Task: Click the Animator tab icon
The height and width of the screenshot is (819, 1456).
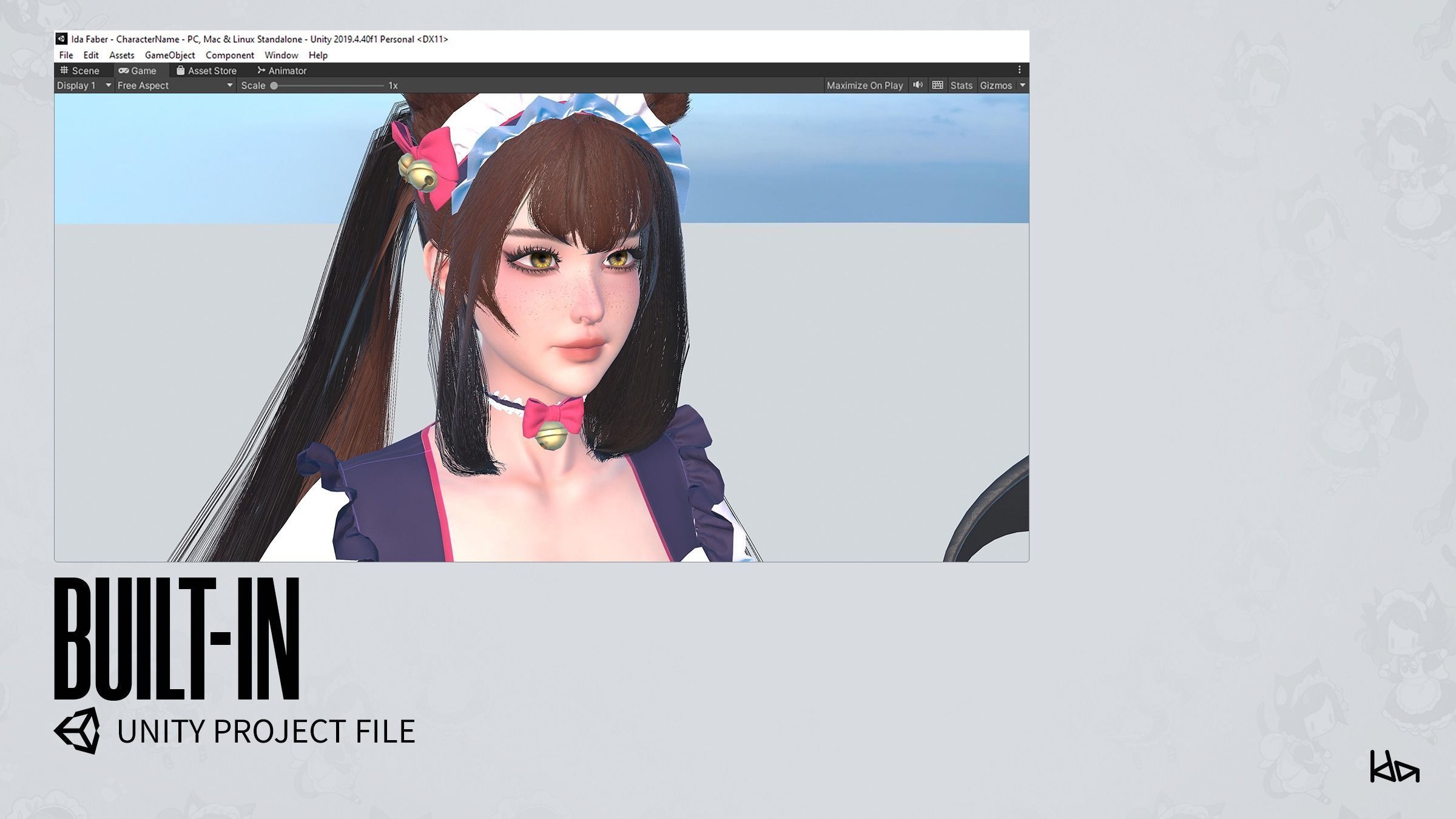Action: coord(261,70)
